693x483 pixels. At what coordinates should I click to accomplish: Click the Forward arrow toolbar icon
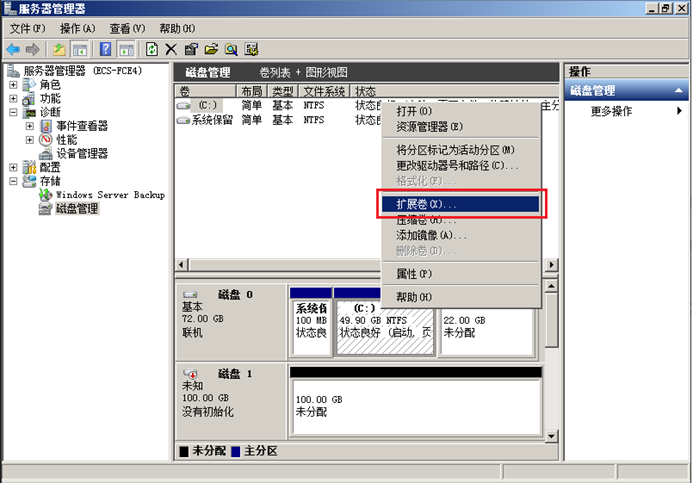32,49
